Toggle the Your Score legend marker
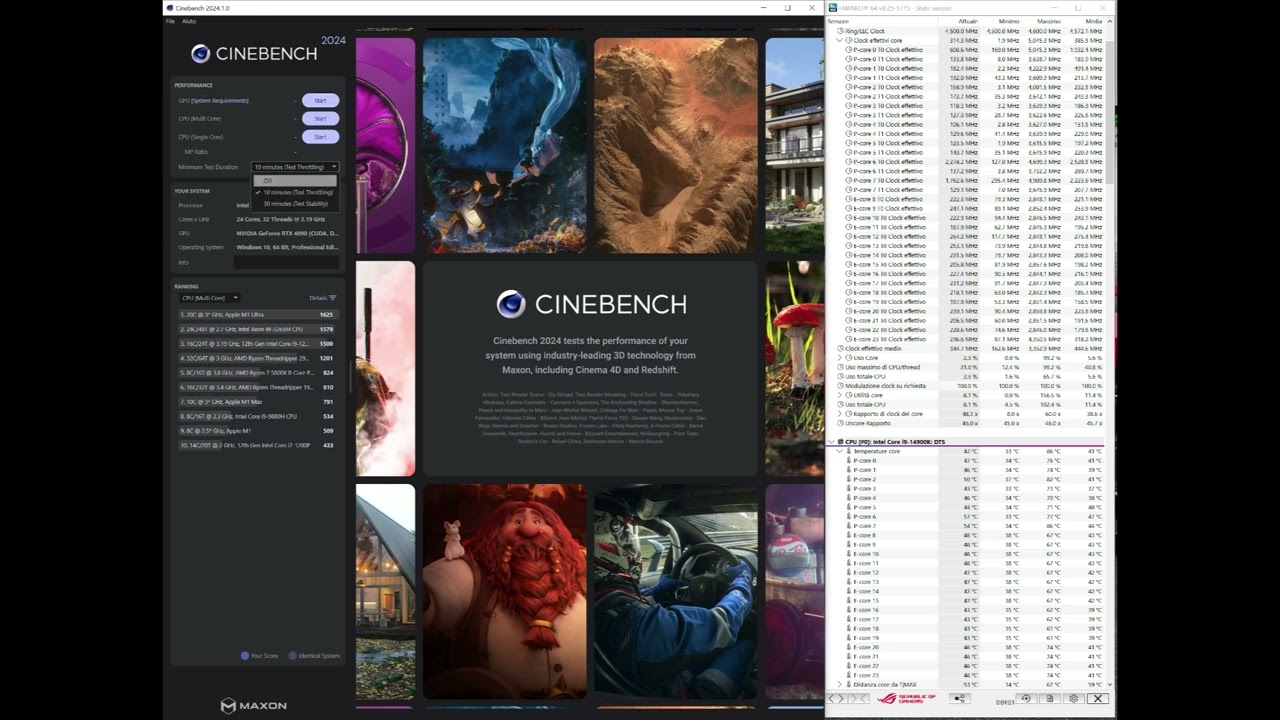Viewport: 1280px width, 720px height. pos(245,656)
